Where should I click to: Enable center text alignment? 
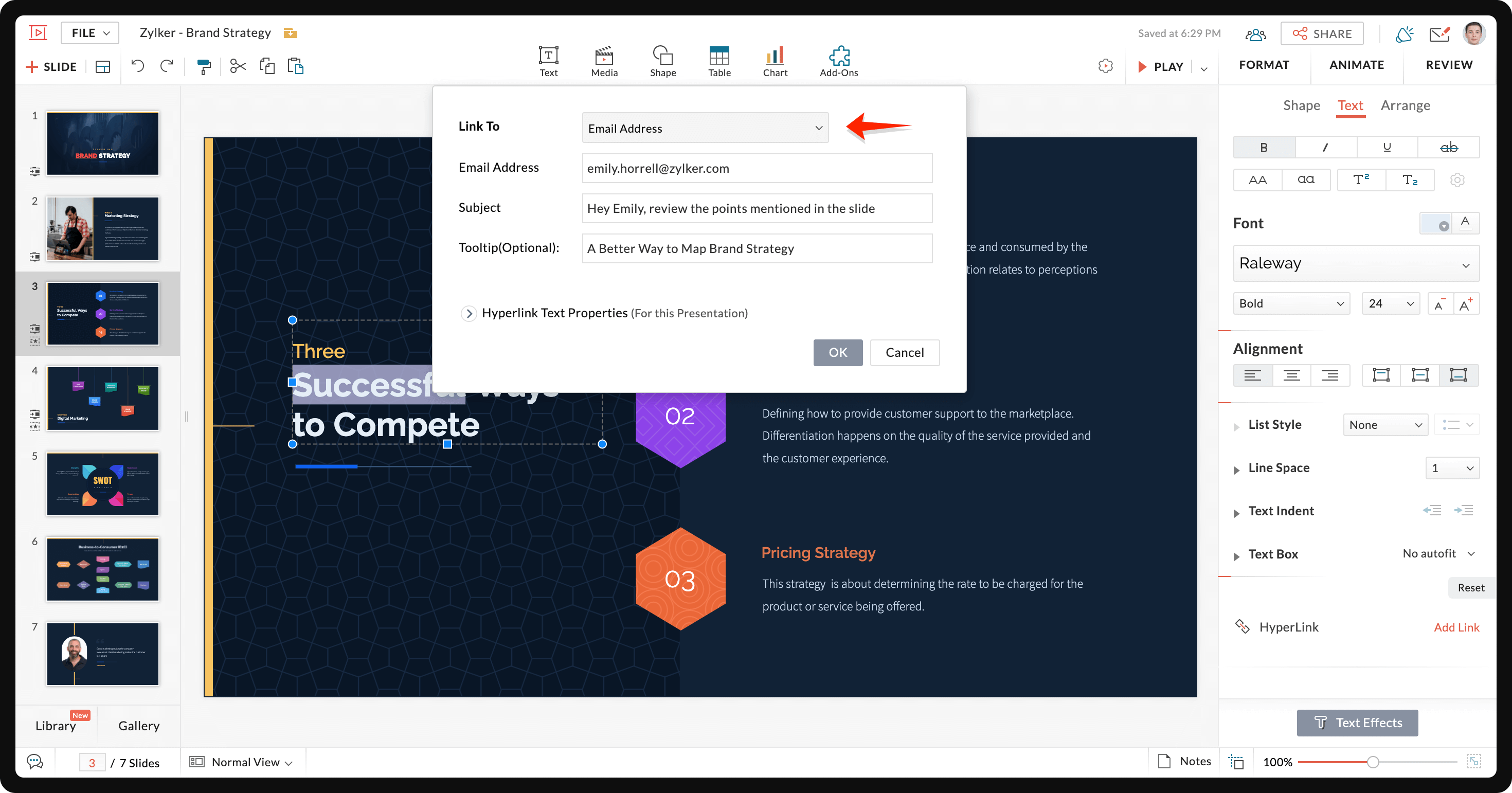pyautogui.click(x=1291, y=375)
